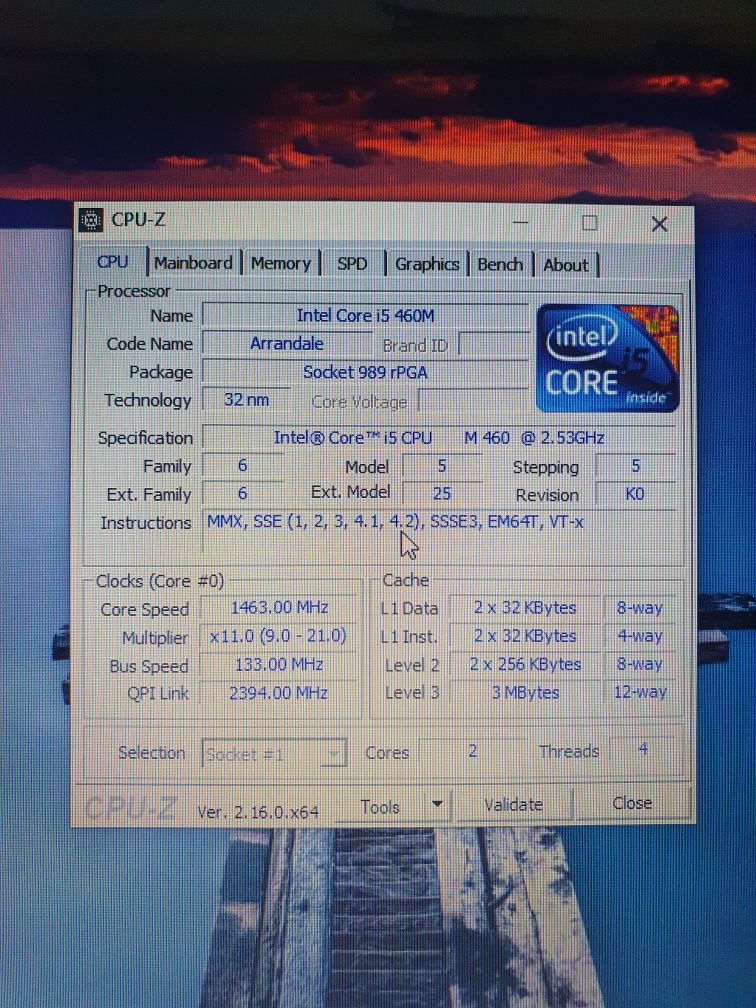Click the Family value '6'
The image size is (756, 1008).
[x=242, y=465]
